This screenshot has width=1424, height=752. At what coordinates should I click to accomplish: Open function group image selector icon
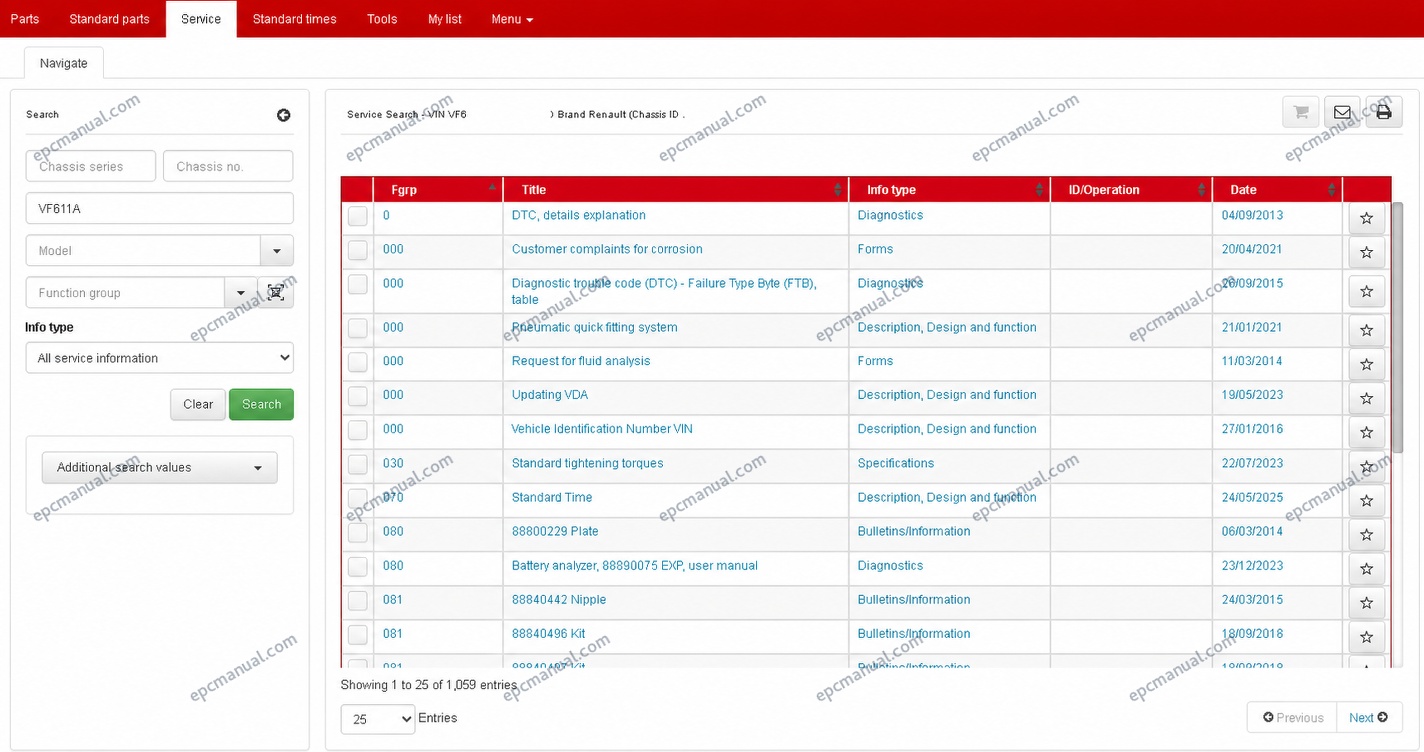(276, 293)
